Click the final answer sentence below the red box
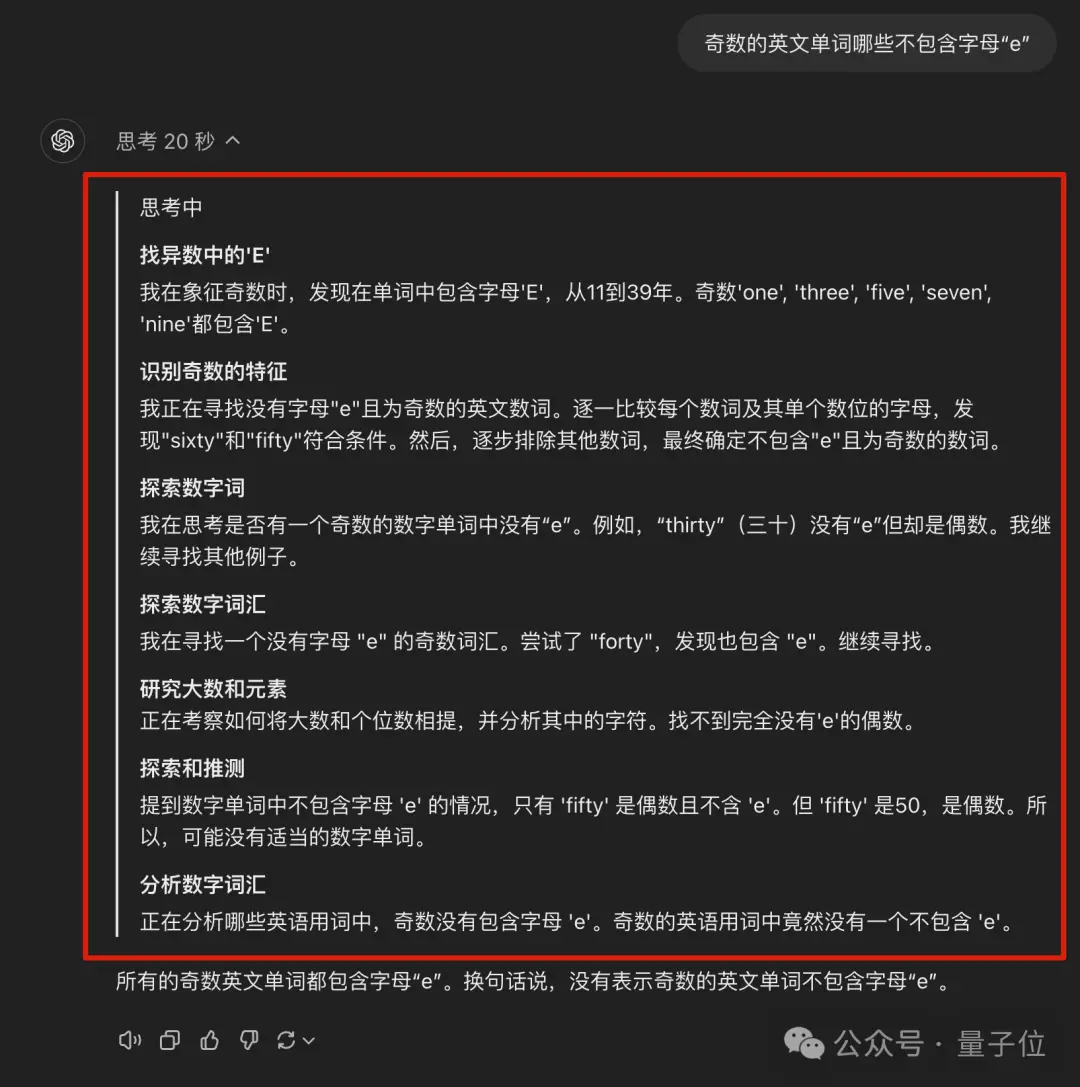 click(x=534, y=981)
